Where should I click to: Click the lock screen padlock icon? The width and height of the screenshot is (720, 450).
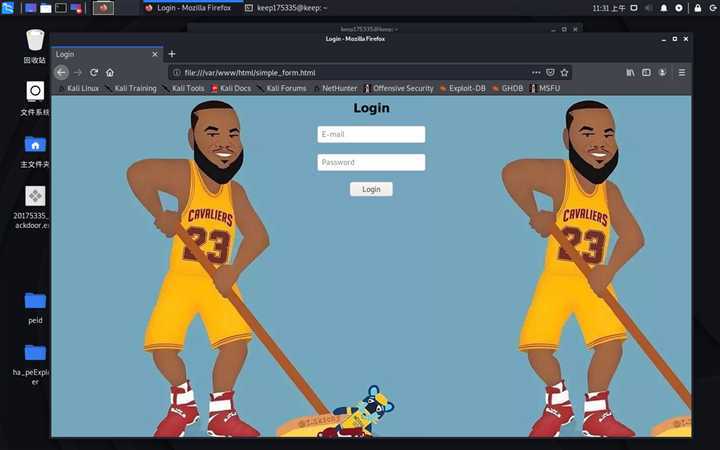click(698, 8)
